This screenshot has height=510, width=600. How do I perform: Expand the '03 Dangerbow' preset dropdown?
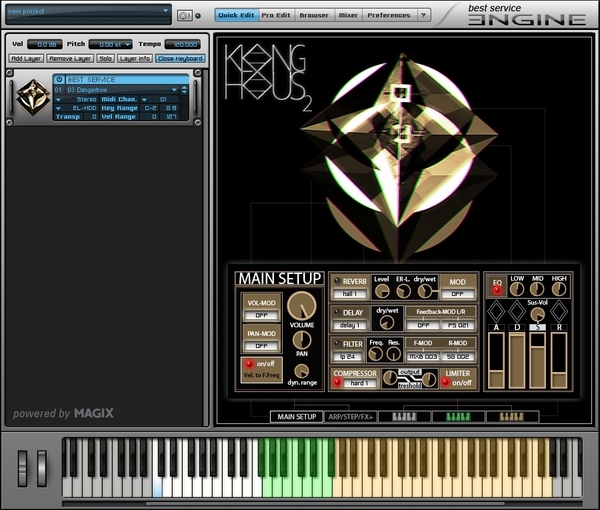[120, 90]
